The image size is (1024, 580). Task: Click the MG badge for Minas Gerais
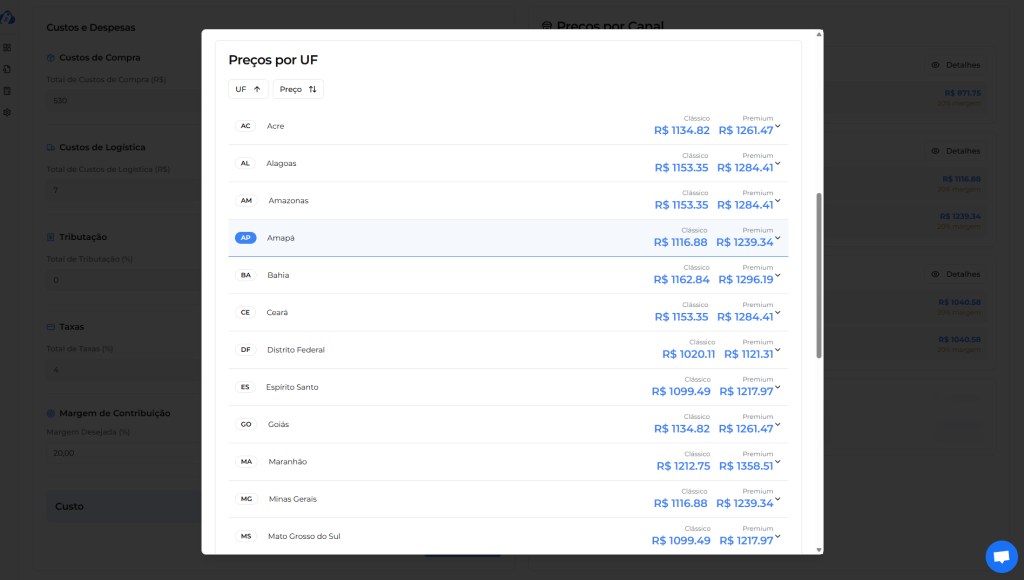click(x=246, y=499)
